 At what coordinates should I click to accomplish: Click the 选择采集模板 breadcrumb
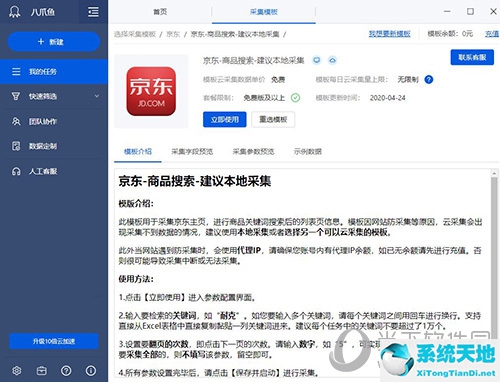tap(135, 34)
